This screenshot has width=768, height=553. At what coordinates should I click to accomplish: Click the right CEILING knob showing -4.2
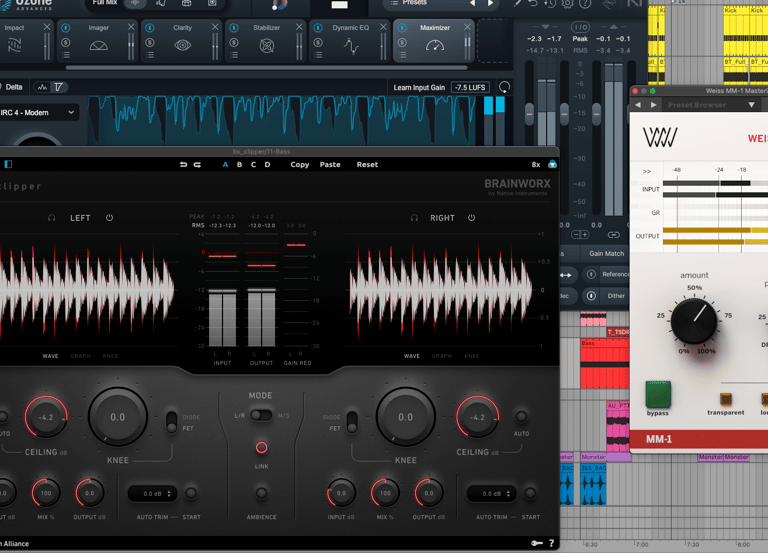coord(478,417)
